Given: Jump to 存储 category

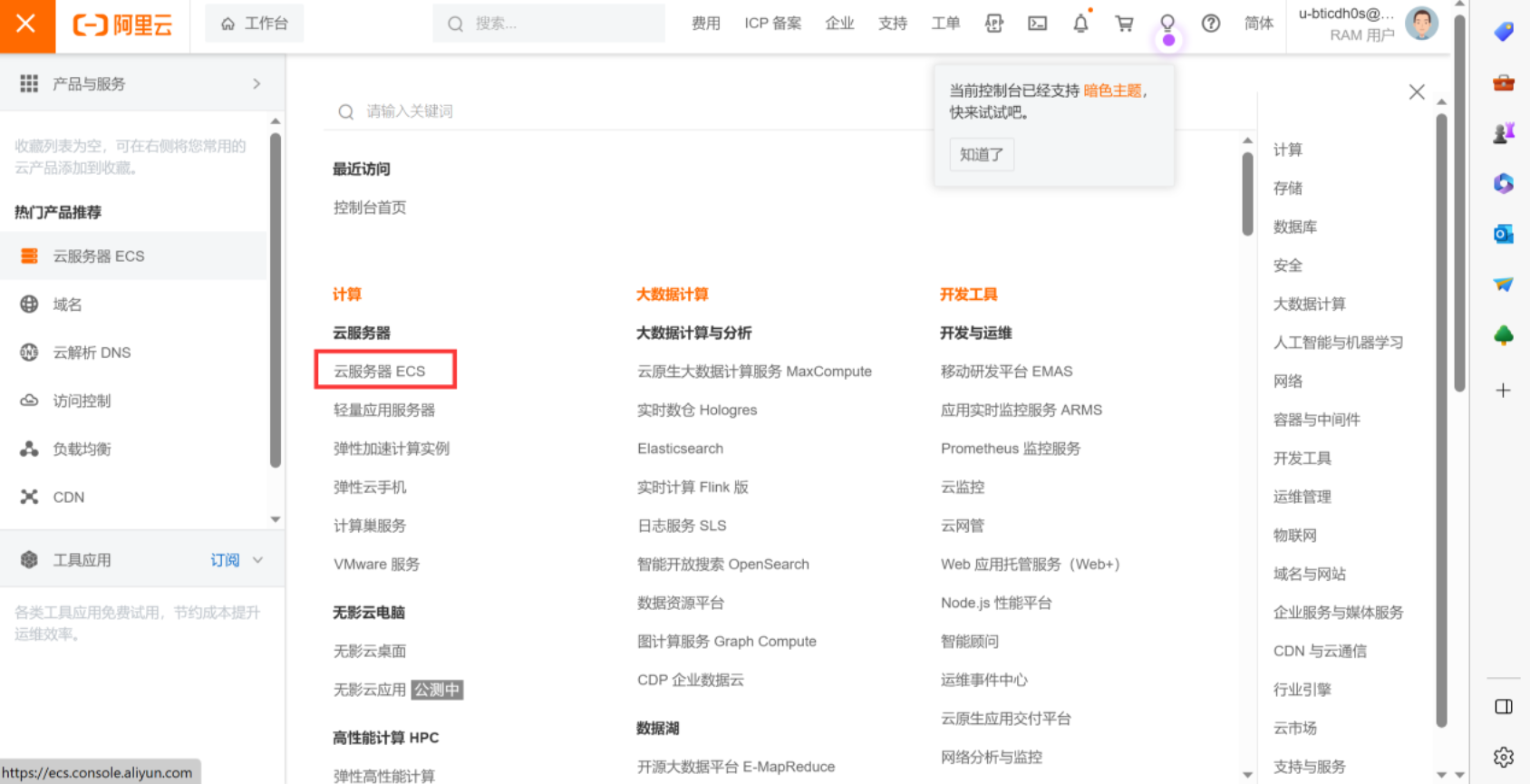Looking at the screenshot, I should [x=1287, y=188].
